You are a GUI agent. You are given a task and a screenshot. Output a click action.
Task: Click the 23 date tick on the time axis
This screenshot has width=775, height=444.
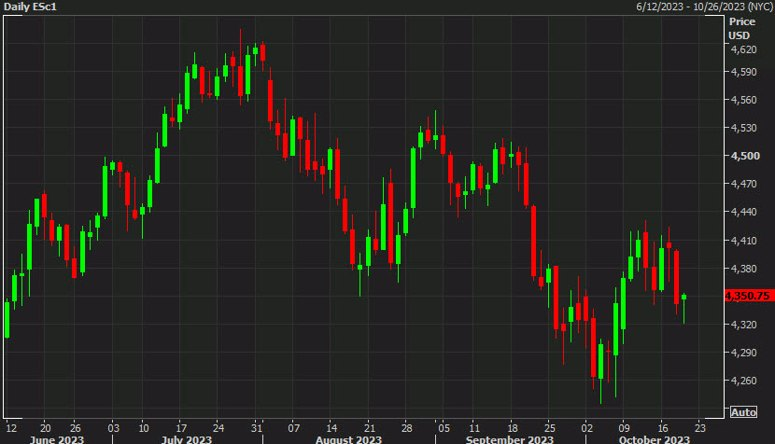(x=700, y=428)
